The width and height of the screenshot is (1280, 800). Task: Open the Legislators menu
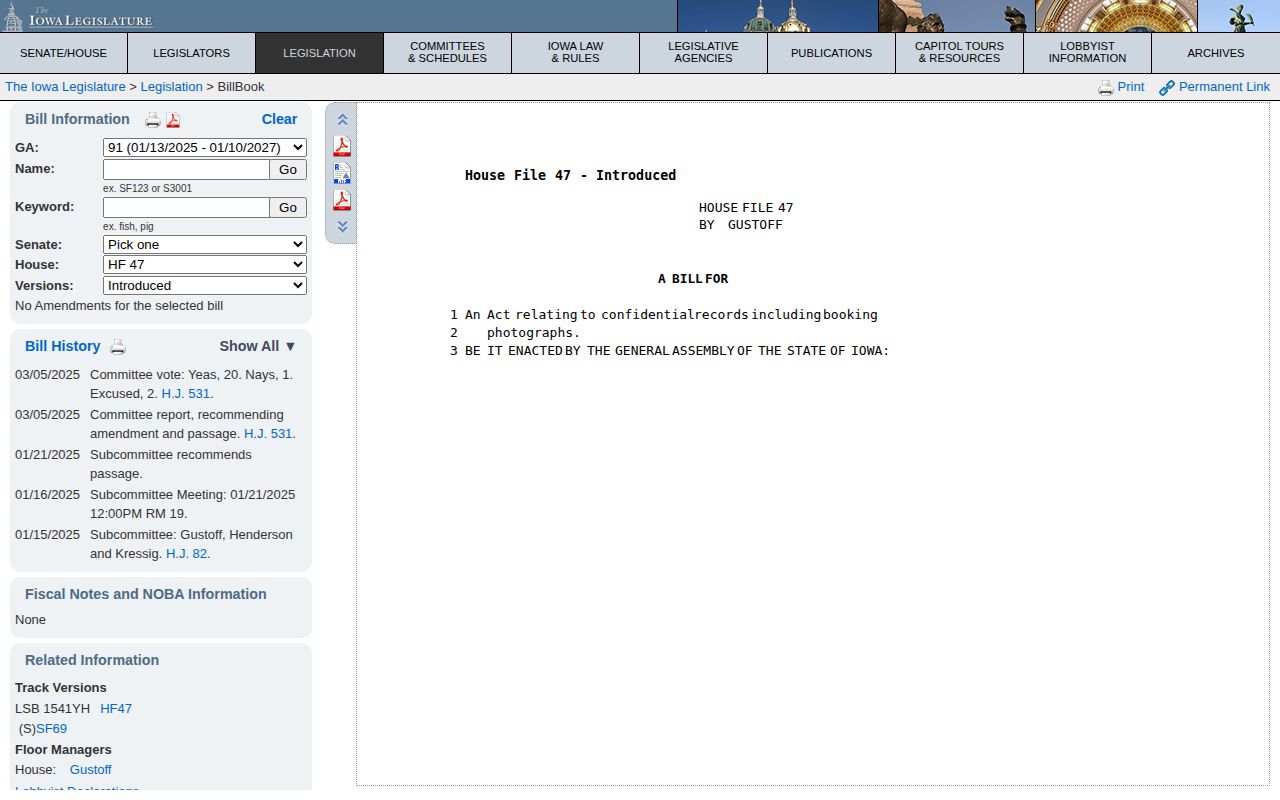[x=191, y=53]
